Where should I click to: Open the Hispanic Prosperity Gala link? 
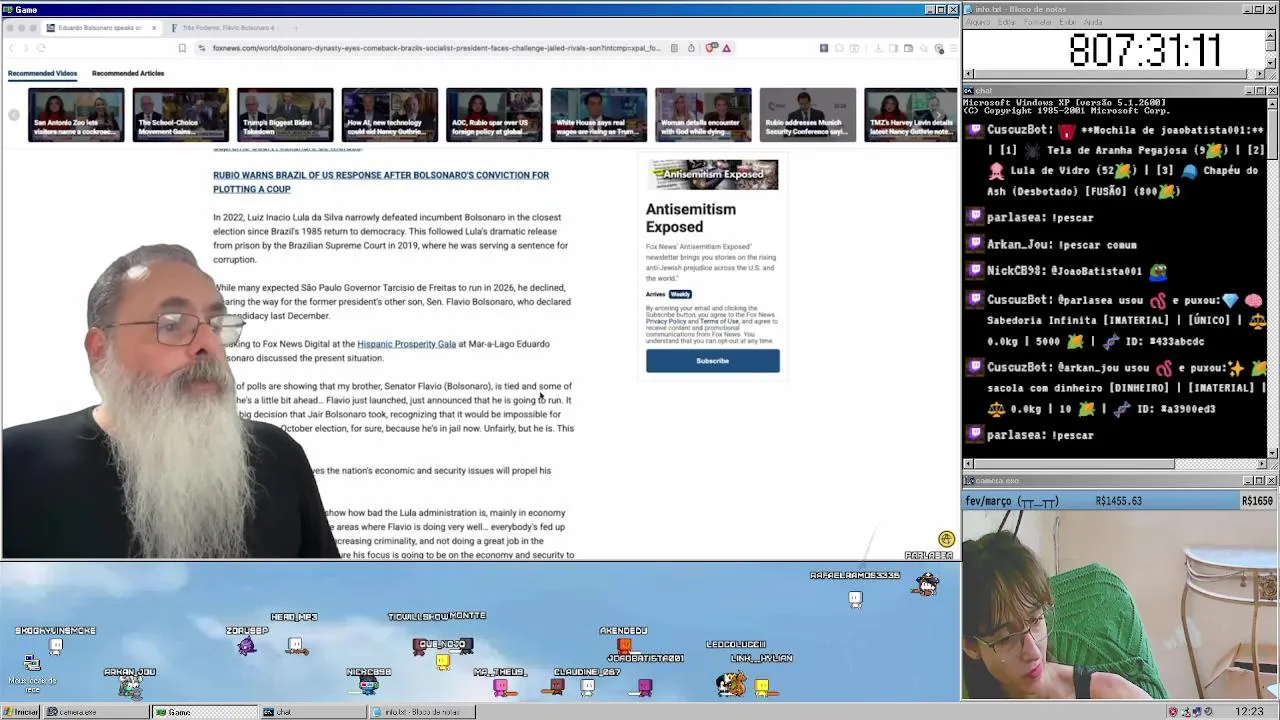coord(406,344)
